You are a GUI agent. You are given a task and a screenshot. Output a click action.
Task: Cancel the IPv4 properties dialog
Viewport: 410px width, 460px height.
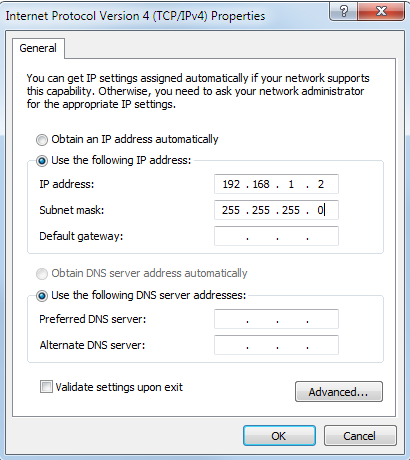pyautogui.click(x=360, y=436)
